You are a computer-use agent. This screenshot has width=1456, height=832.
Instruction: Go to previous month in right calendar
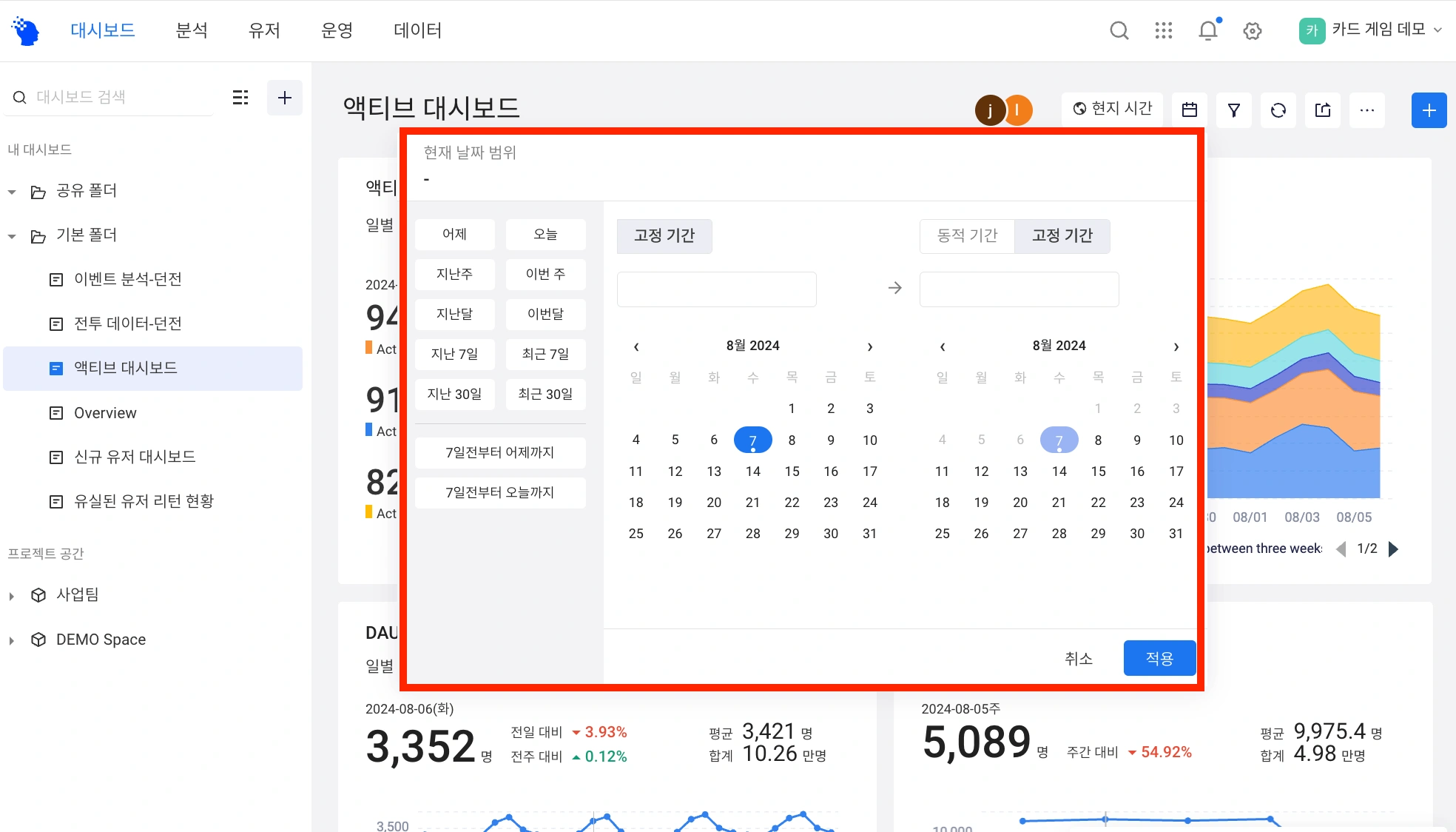click(x=943, y=346)
